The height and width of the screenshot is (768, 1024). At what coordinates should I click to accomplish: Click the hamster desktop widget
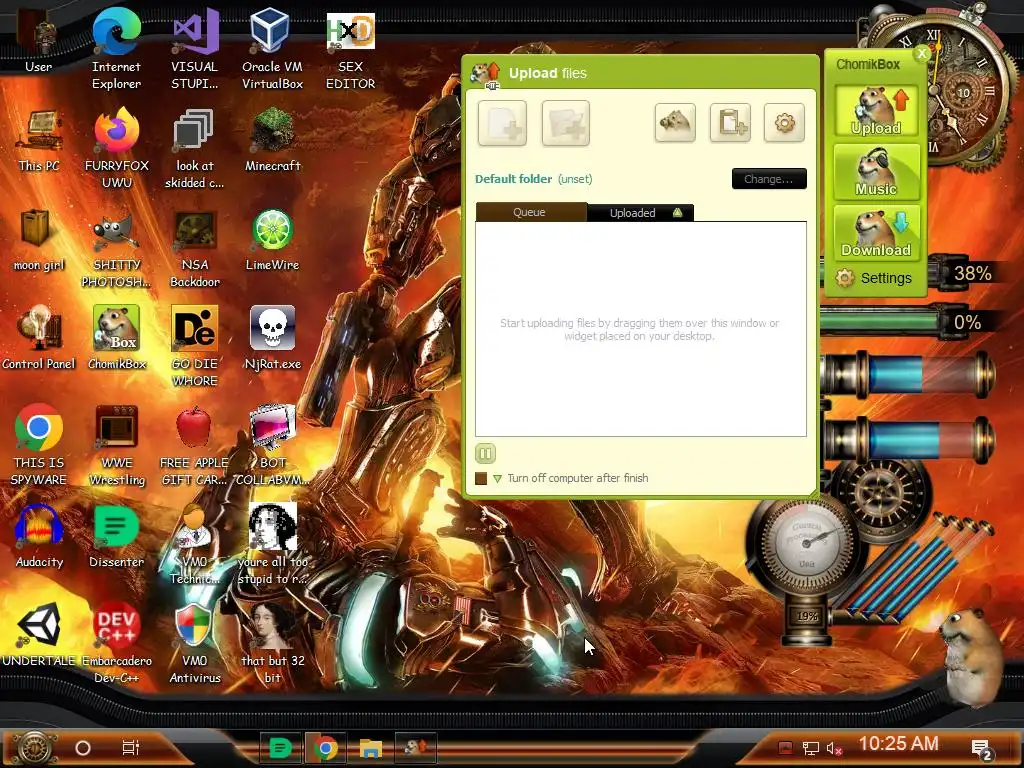(971, 656)
